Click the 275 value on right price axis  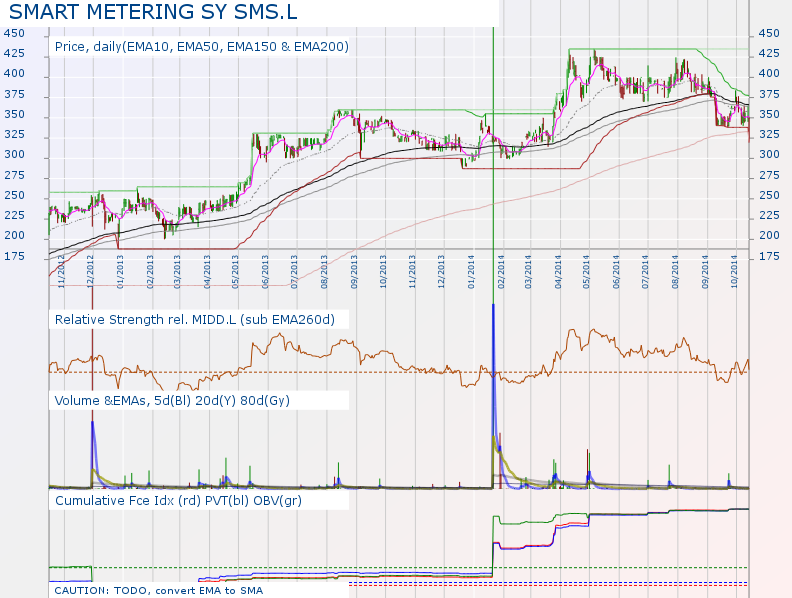769,176
